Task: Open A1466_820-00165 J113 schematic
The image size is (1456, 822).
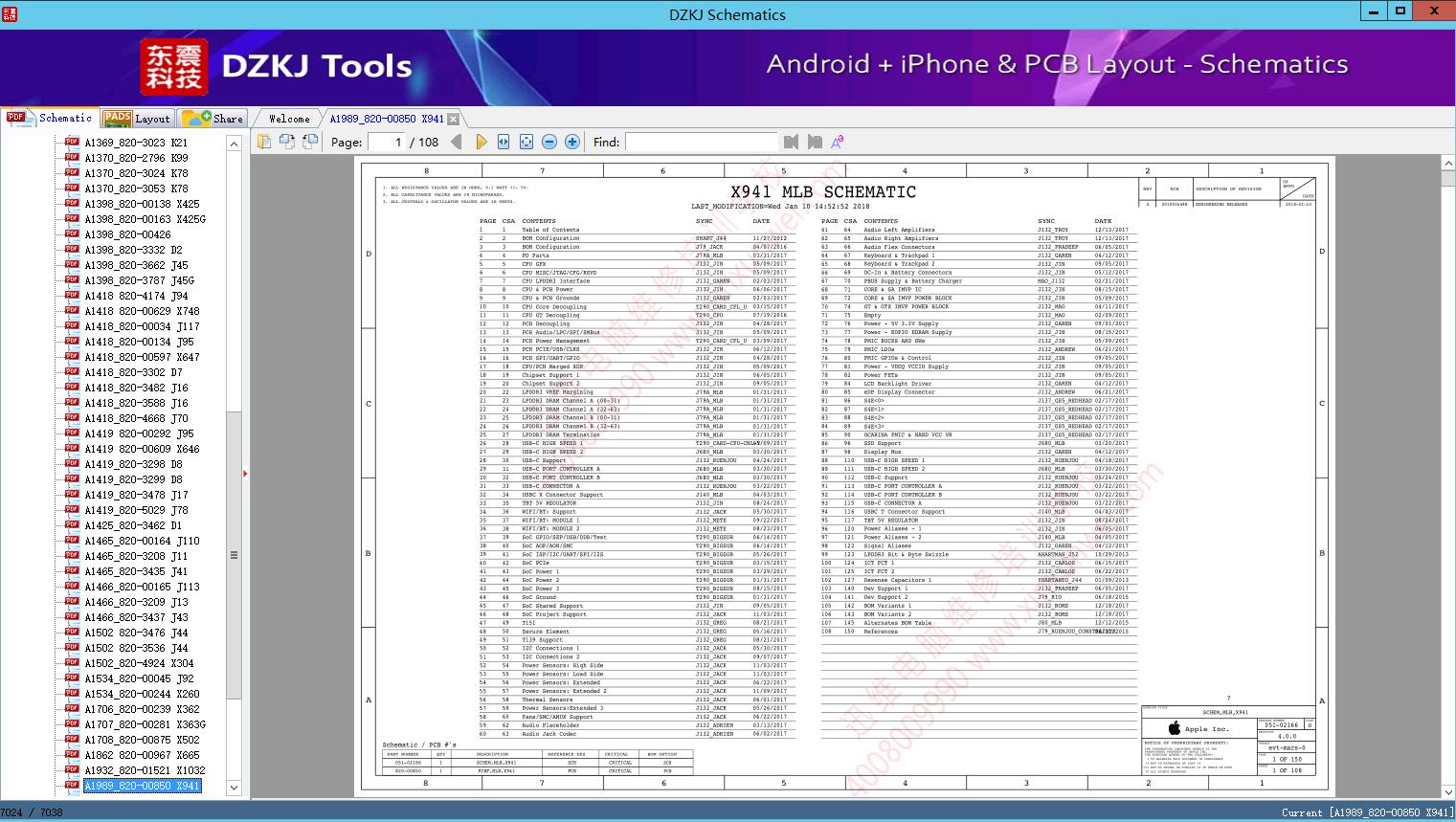Action: pyautogui.click(x=142, y=587)
